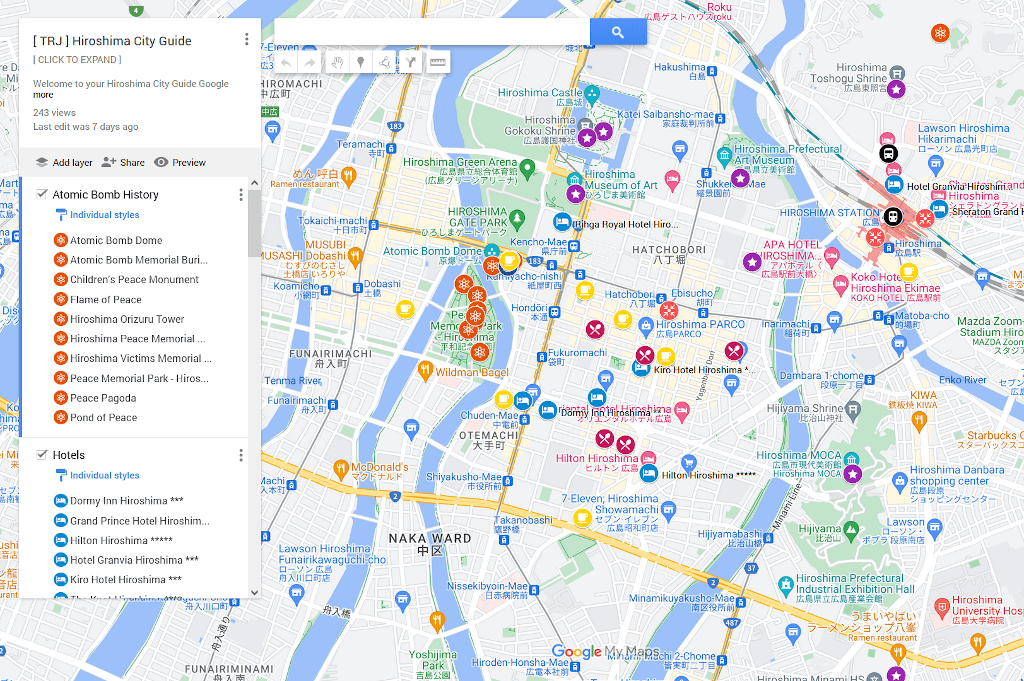The width and height of the screenshot is (1024, 681).
Task: Click the Redo arrow
Action: click(x=310, y=63)
